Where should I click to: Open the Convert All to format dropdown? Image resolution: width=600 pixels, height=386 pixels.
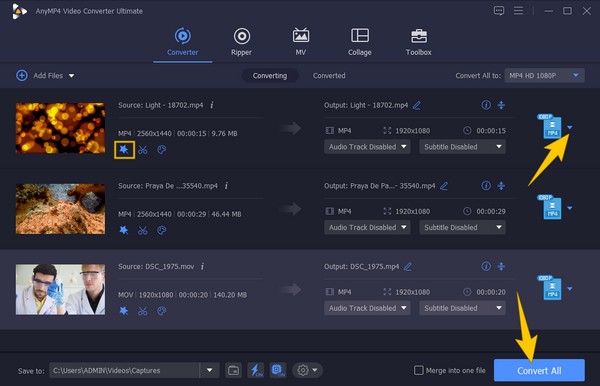(544, 75)
